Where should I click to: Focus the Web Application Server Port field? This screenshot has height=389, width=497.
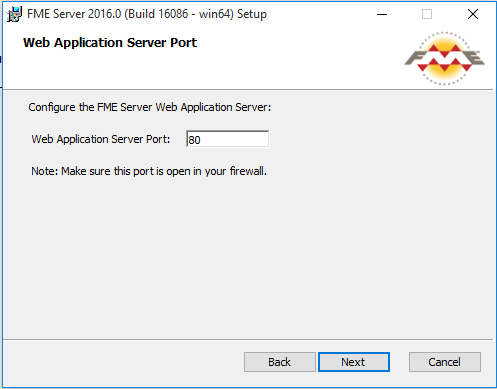(227, 139)
